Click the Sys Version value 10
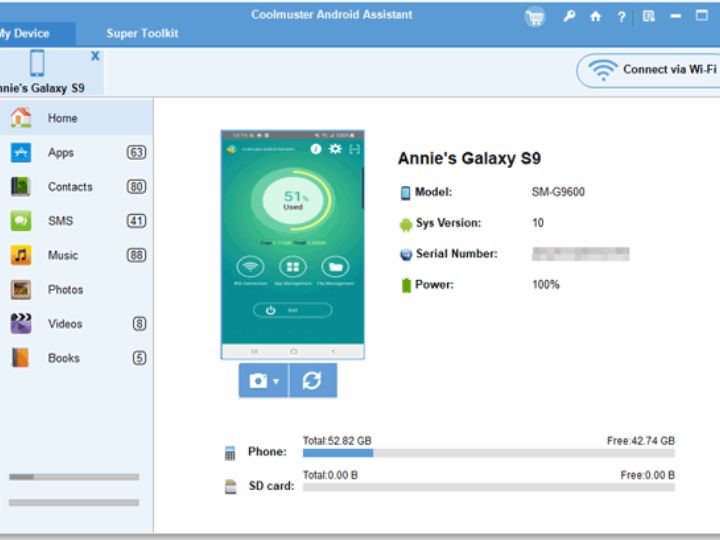Image resolution: width=720 pixels, height=540 pixels. (x=538, y=223)
